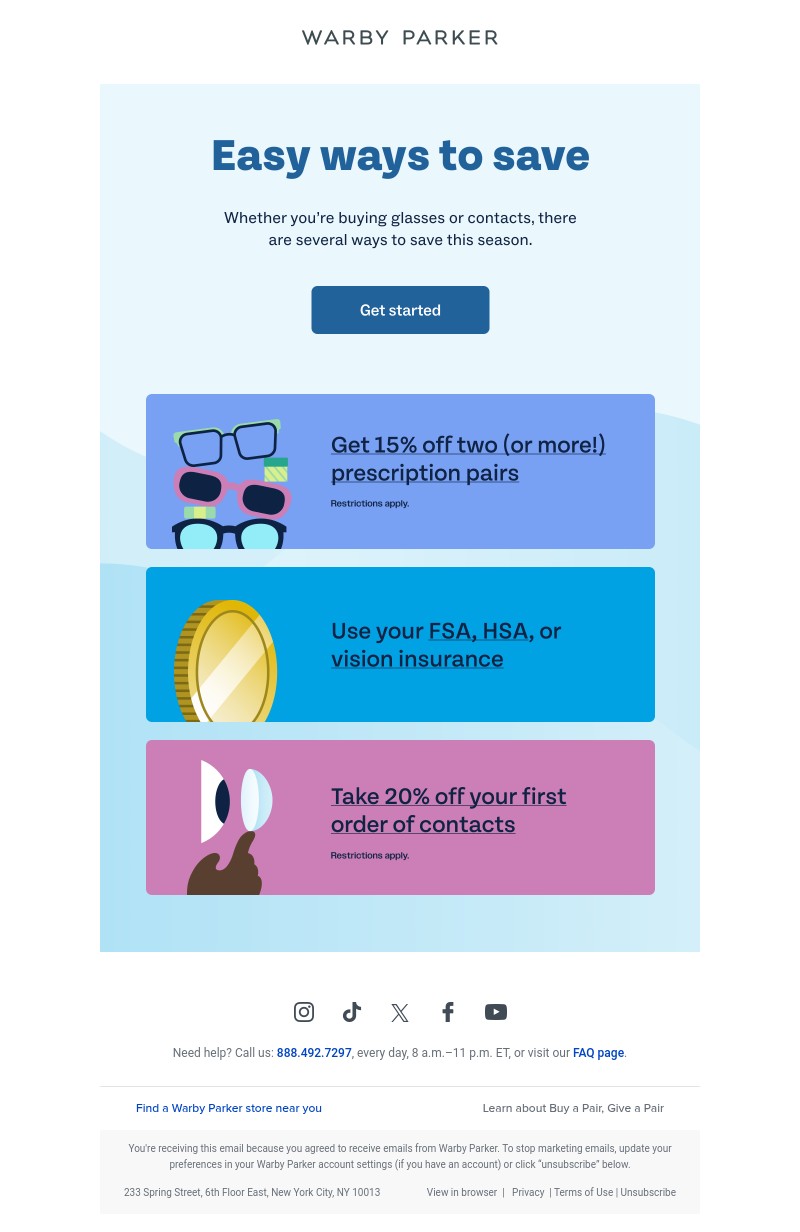Open Warby Parker's TikTok profile
Viewport: 800px width, 1232px height.
[352, 1012]
